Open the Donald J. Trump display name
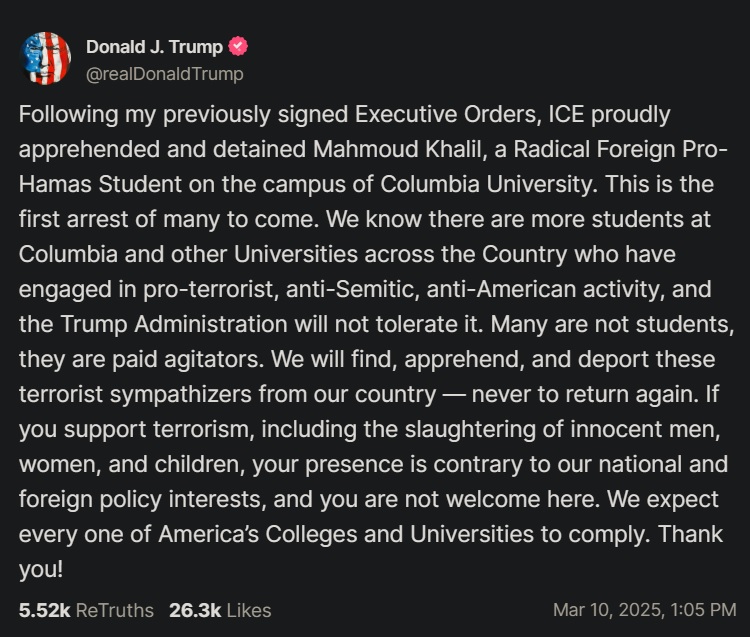 click(x=154, y=47)
